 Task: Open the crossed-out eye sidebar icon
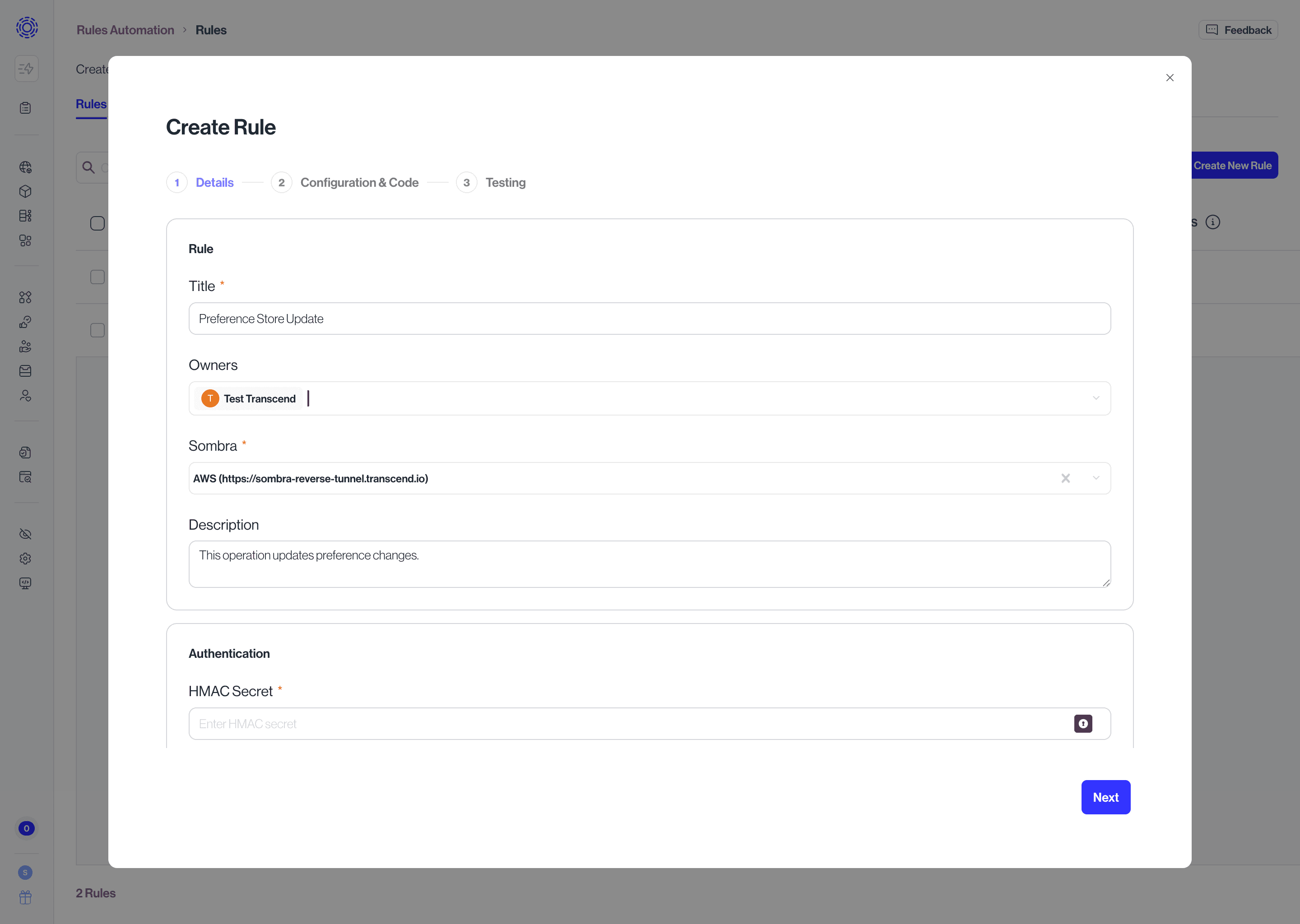pos(26,534)
